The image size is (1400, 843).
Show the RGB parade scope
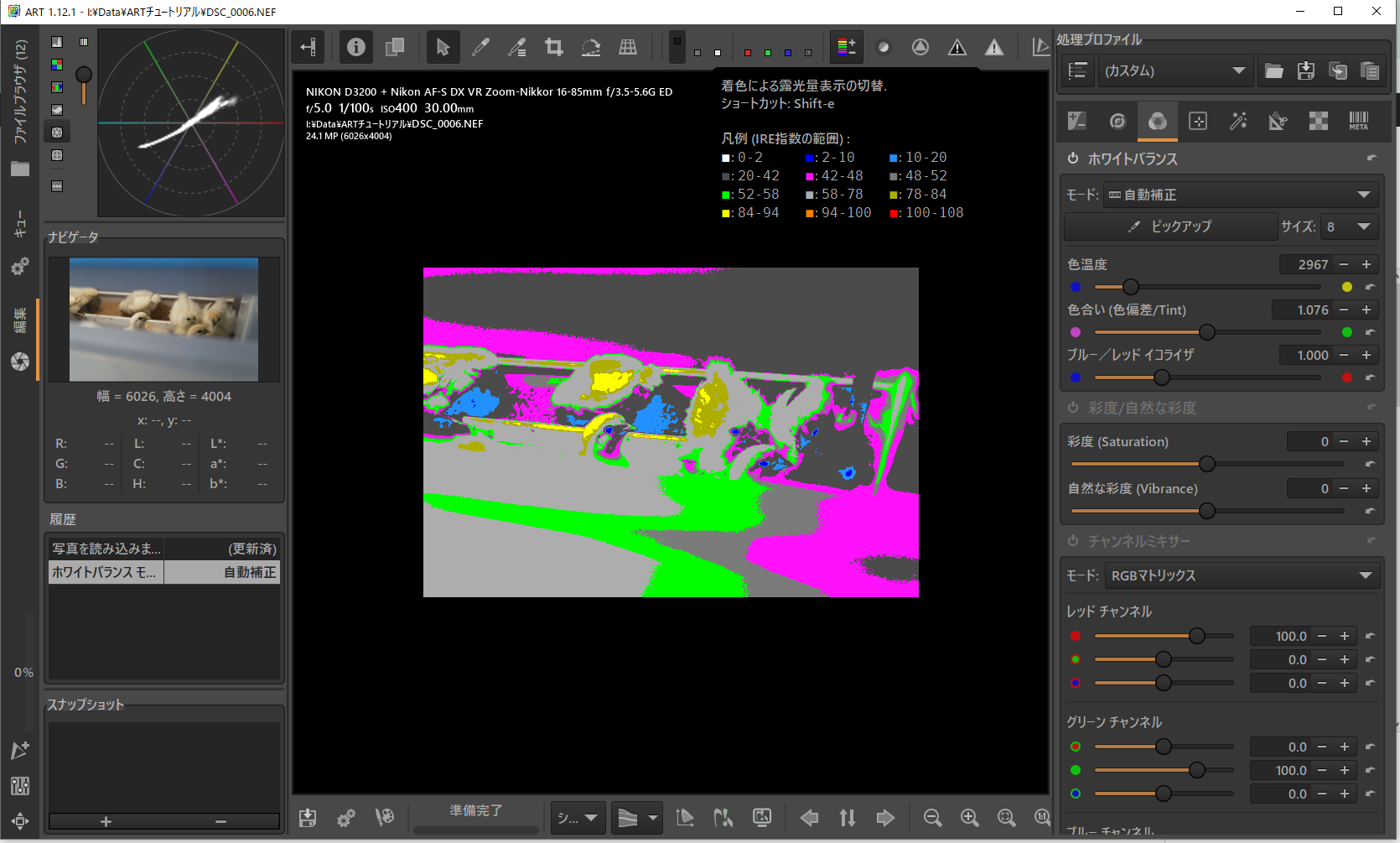[57, 87]
